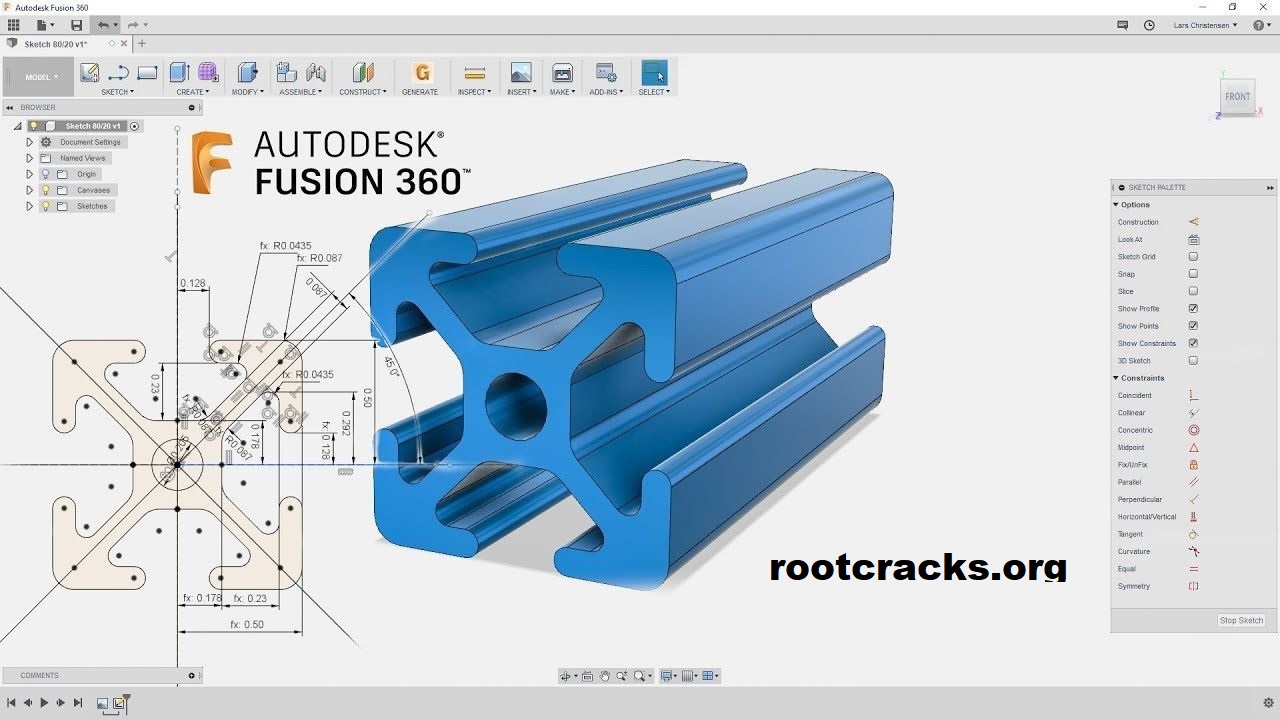Image resolution: width=1280 pixels, height=720 pixels.
Task: Expand the Canvases tree node
Action: (29, 190)
